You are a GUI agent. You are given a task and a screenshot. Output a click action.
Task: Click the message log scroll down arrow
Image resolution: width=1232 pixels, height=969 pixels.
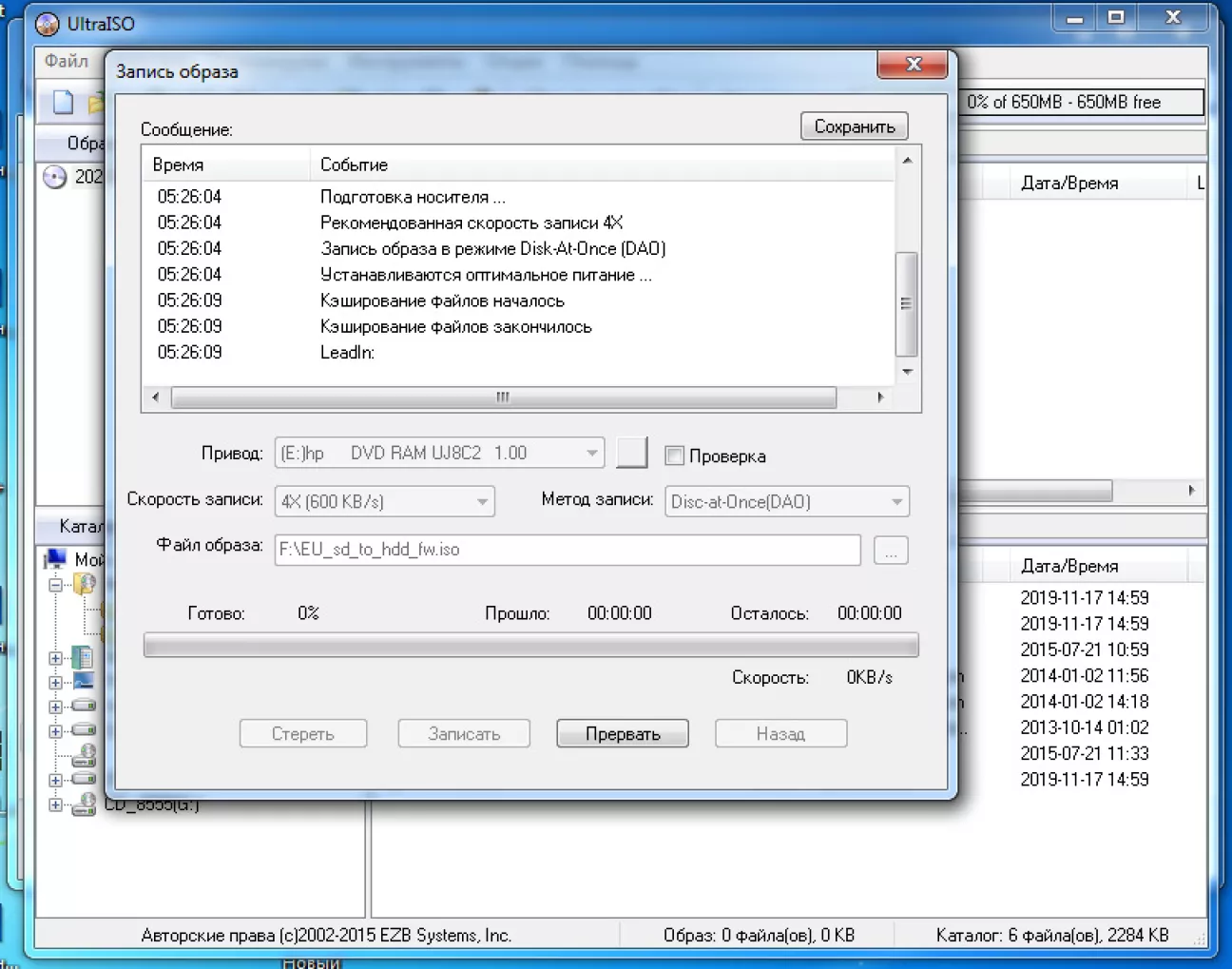pos(907,372)
